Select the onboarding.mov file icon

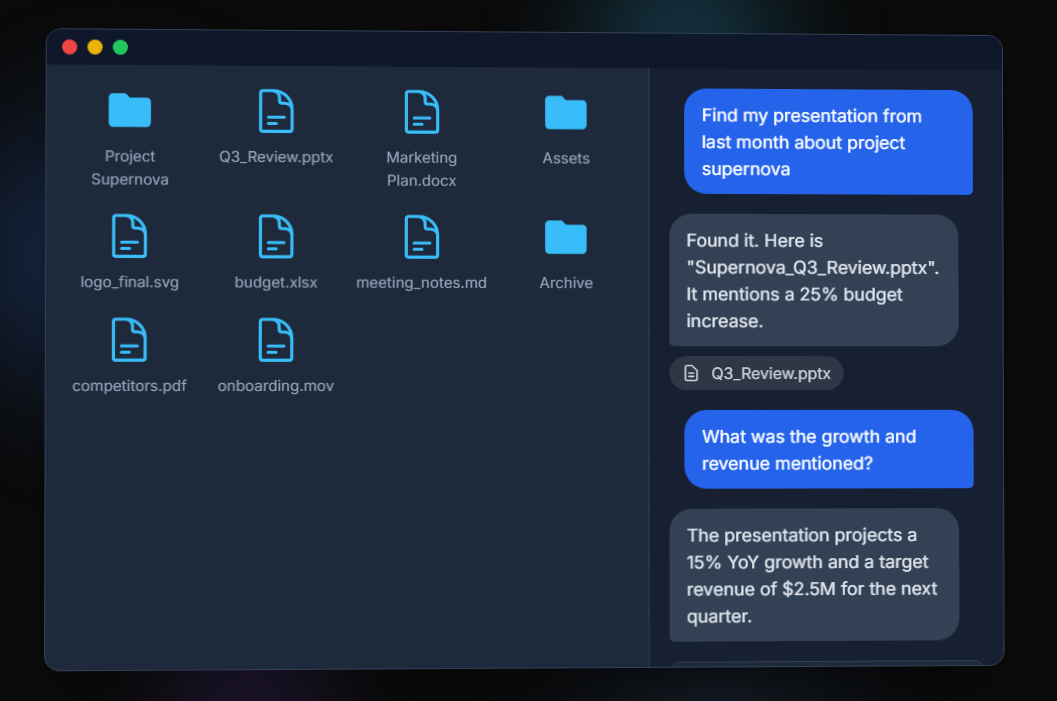276,340
